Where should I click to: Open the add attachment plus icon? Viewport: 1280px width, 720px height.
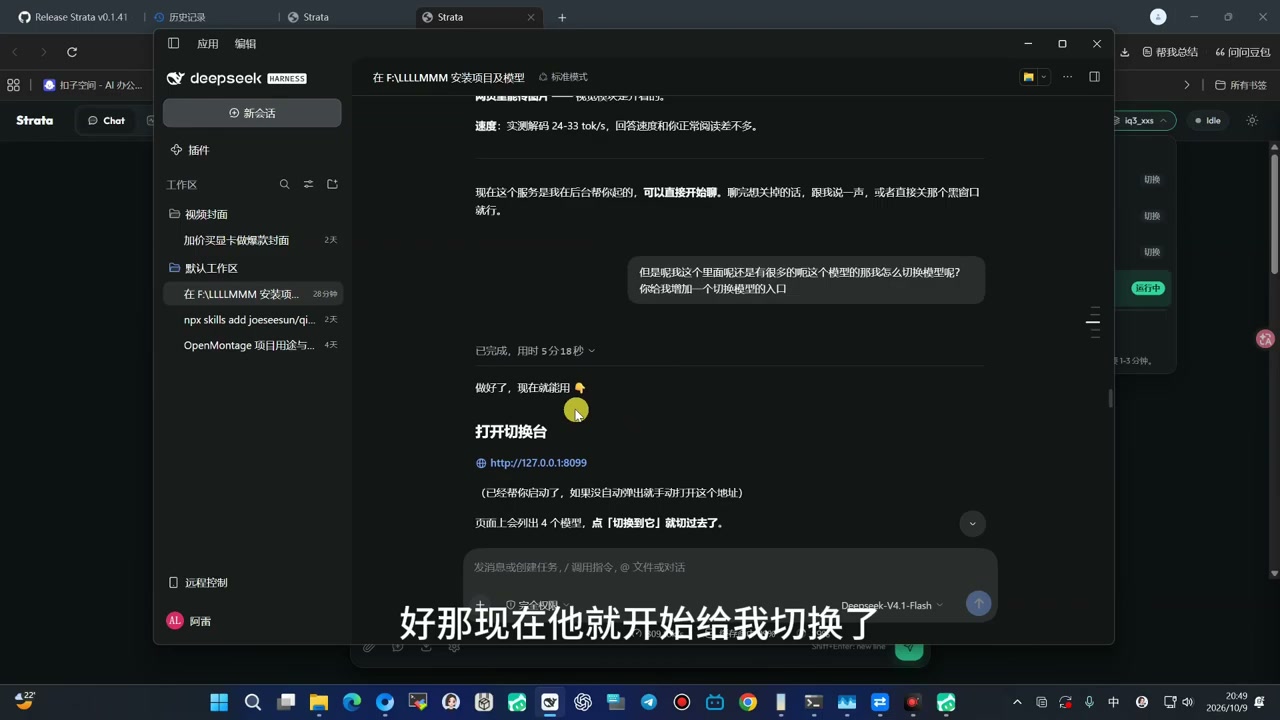click(x=480, y=605)
